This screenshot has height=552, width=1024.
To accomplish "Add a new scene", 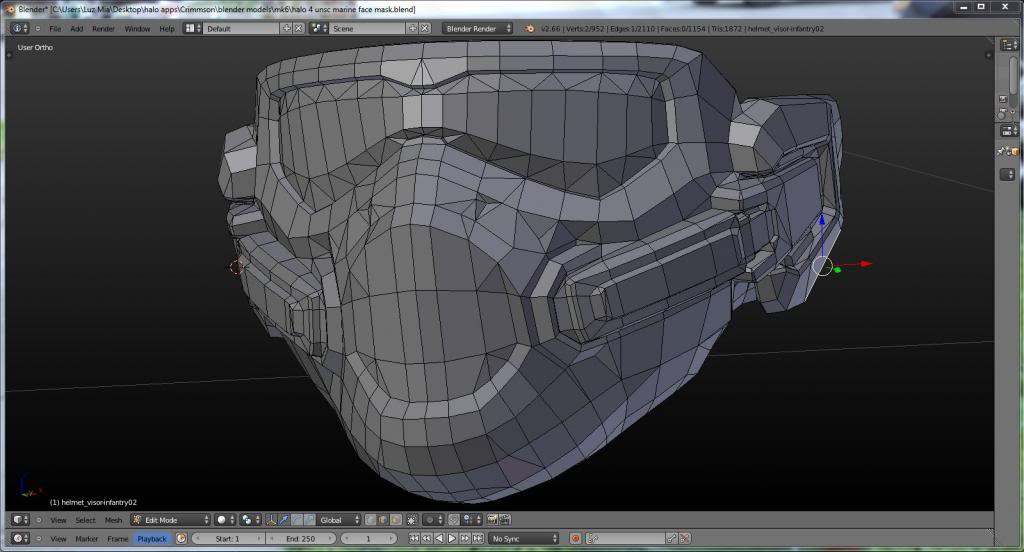I will point(413,28).
